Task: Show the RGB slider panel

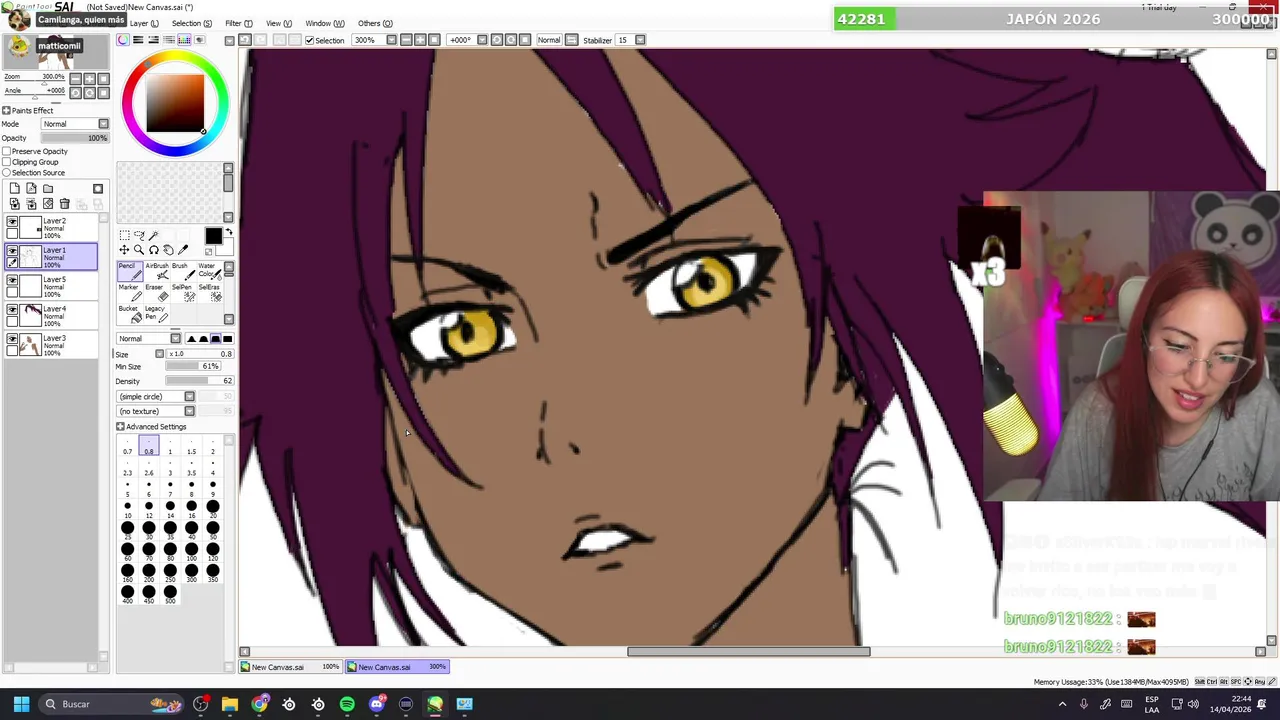Action: coord(138,40)
